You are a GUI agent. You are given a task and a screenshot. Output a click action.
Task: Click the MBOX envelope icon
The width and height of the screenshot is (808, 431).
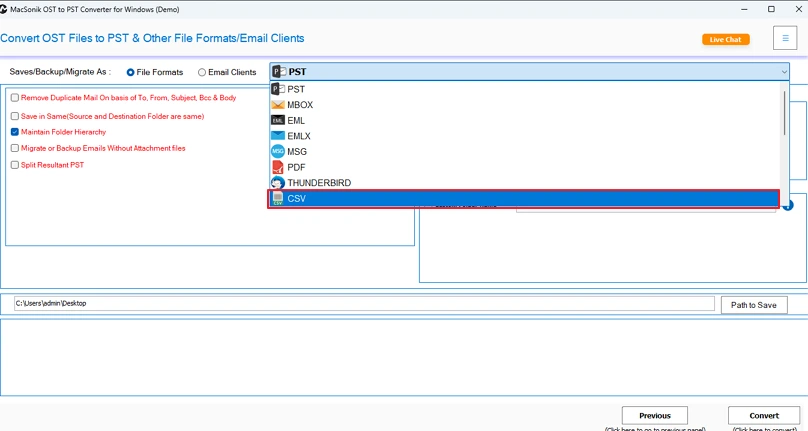click(x=278, y=105)
